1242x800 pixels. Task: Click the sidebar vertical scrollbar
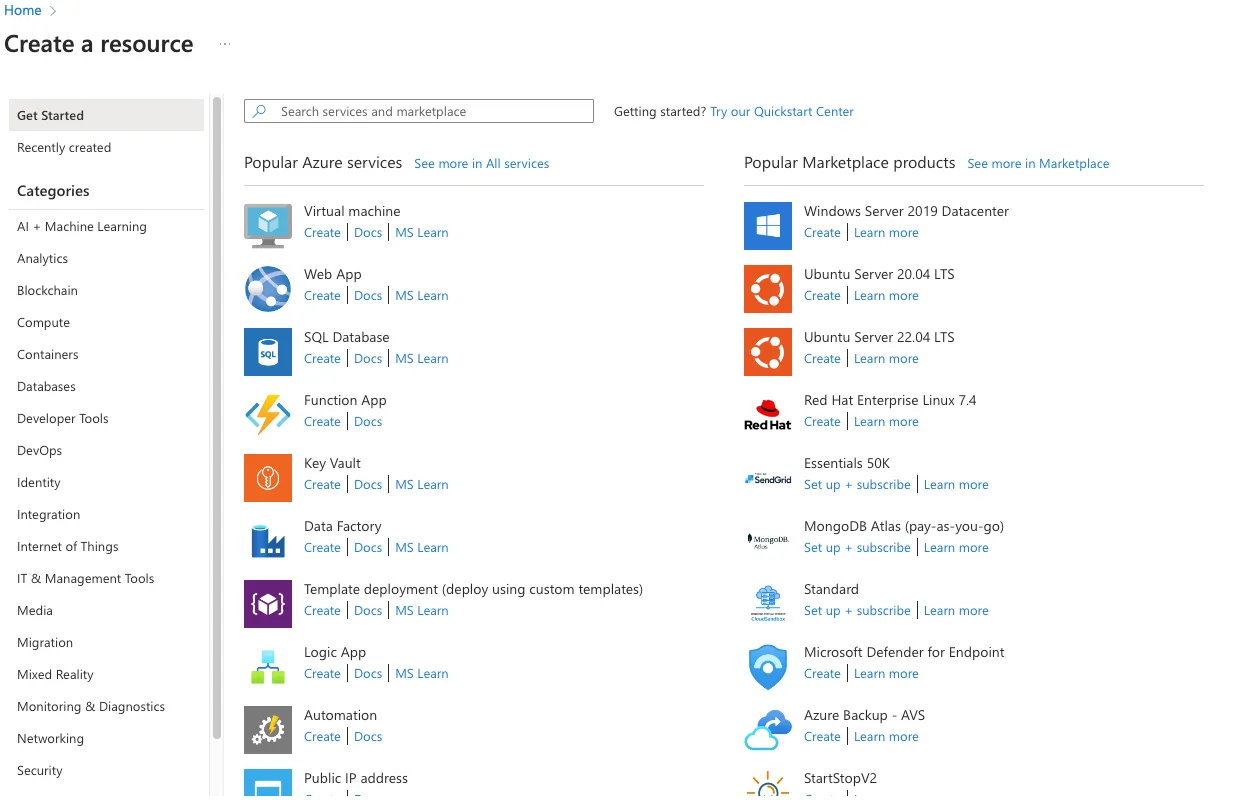[x=217, y=418]
